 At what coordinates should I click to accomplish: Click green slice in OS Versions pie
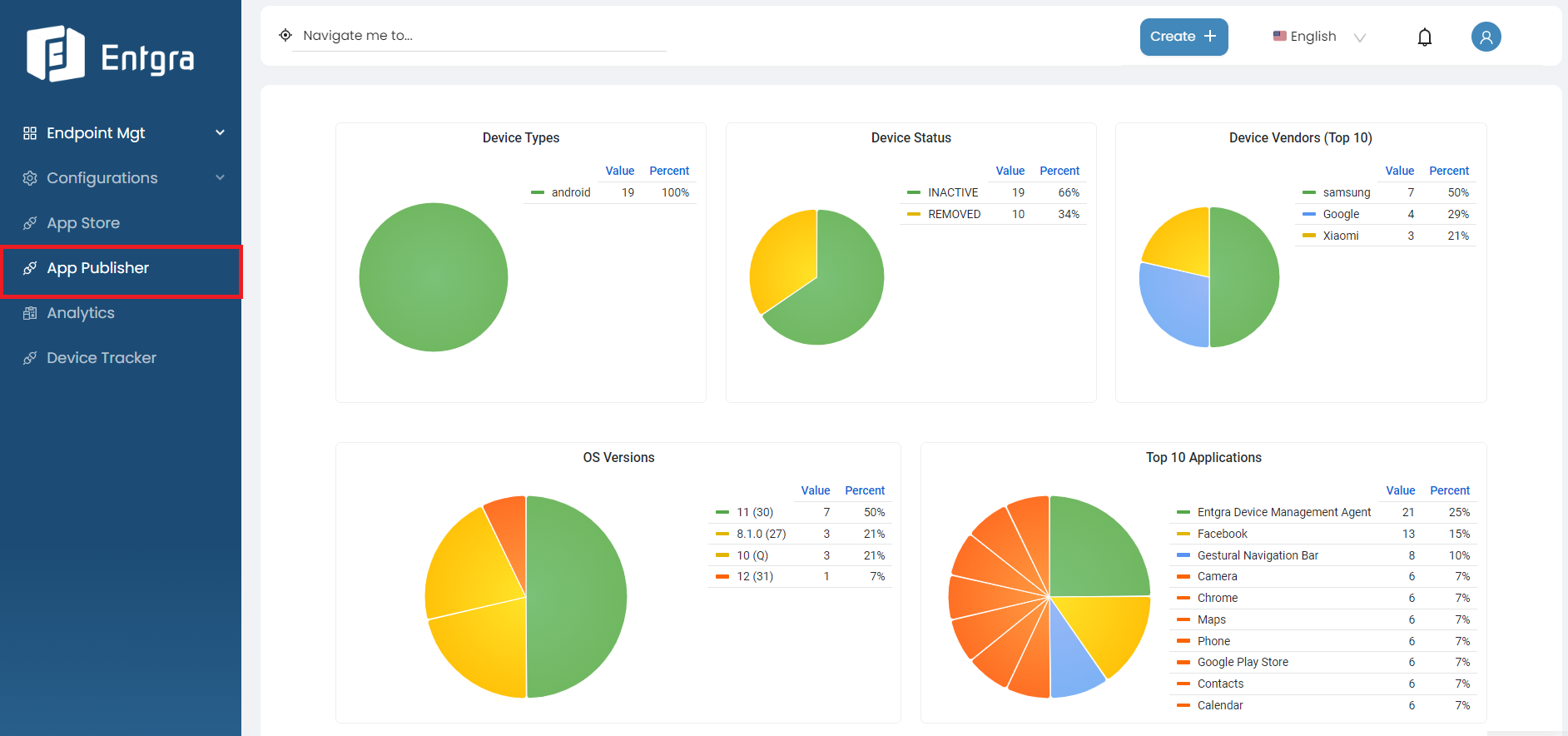tap(576, 597)
